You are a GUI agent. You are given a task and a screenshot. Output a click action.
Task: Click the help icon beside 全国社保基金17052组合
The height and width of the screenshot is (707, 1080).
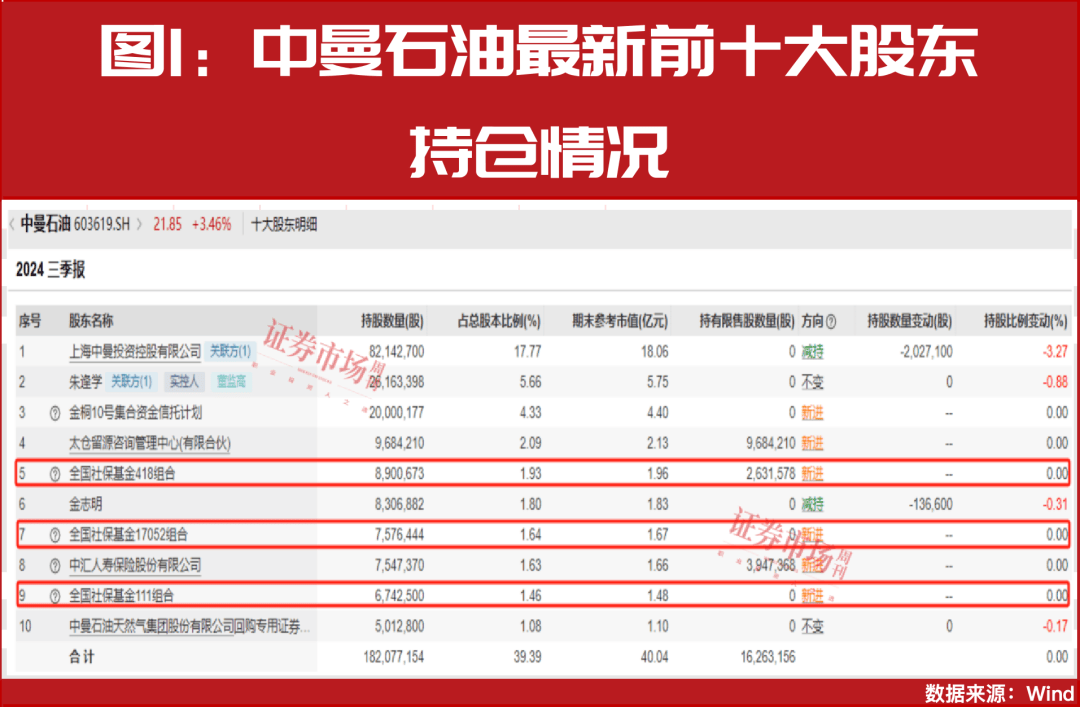click(53, 534)
